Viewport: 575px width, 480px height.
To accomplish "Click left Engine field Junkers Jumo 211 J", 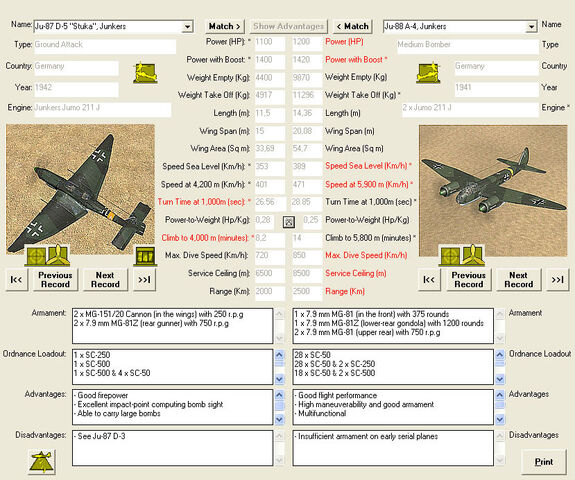I will pos(102,109).
